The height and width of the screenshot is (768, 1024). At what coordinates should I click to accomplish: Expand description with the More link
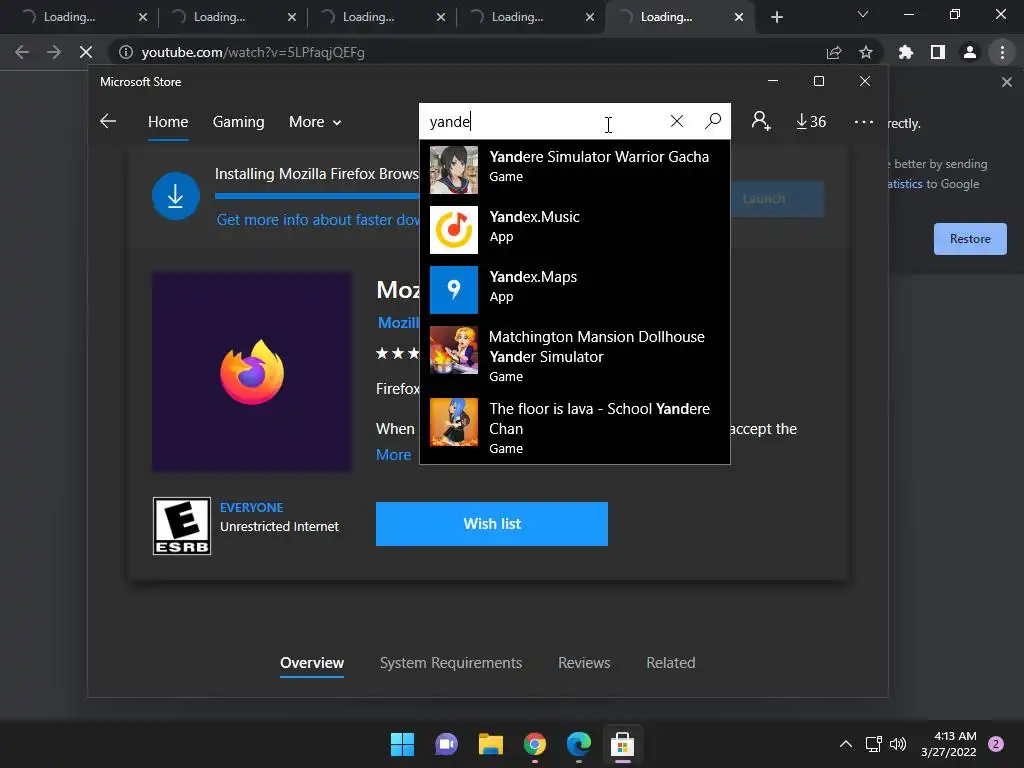(393, 455)
